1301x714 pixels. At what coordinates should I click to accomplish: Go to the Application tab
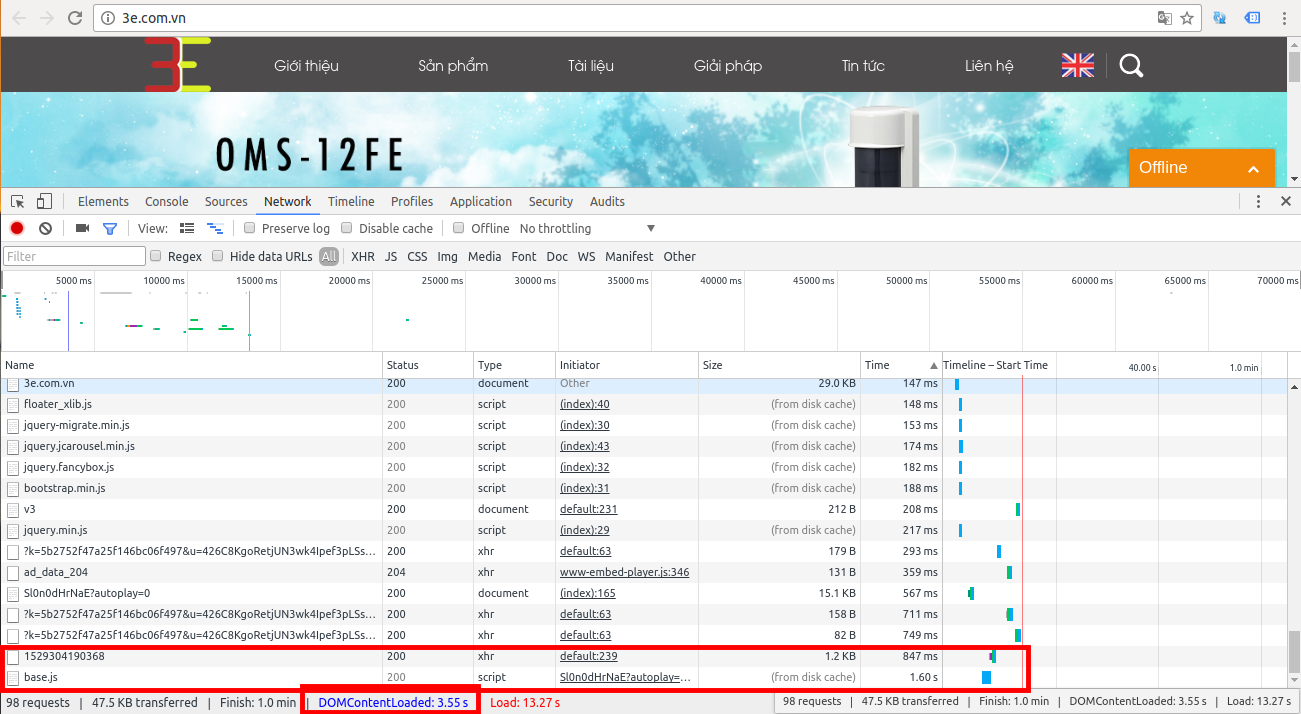(x=481, y=201)
